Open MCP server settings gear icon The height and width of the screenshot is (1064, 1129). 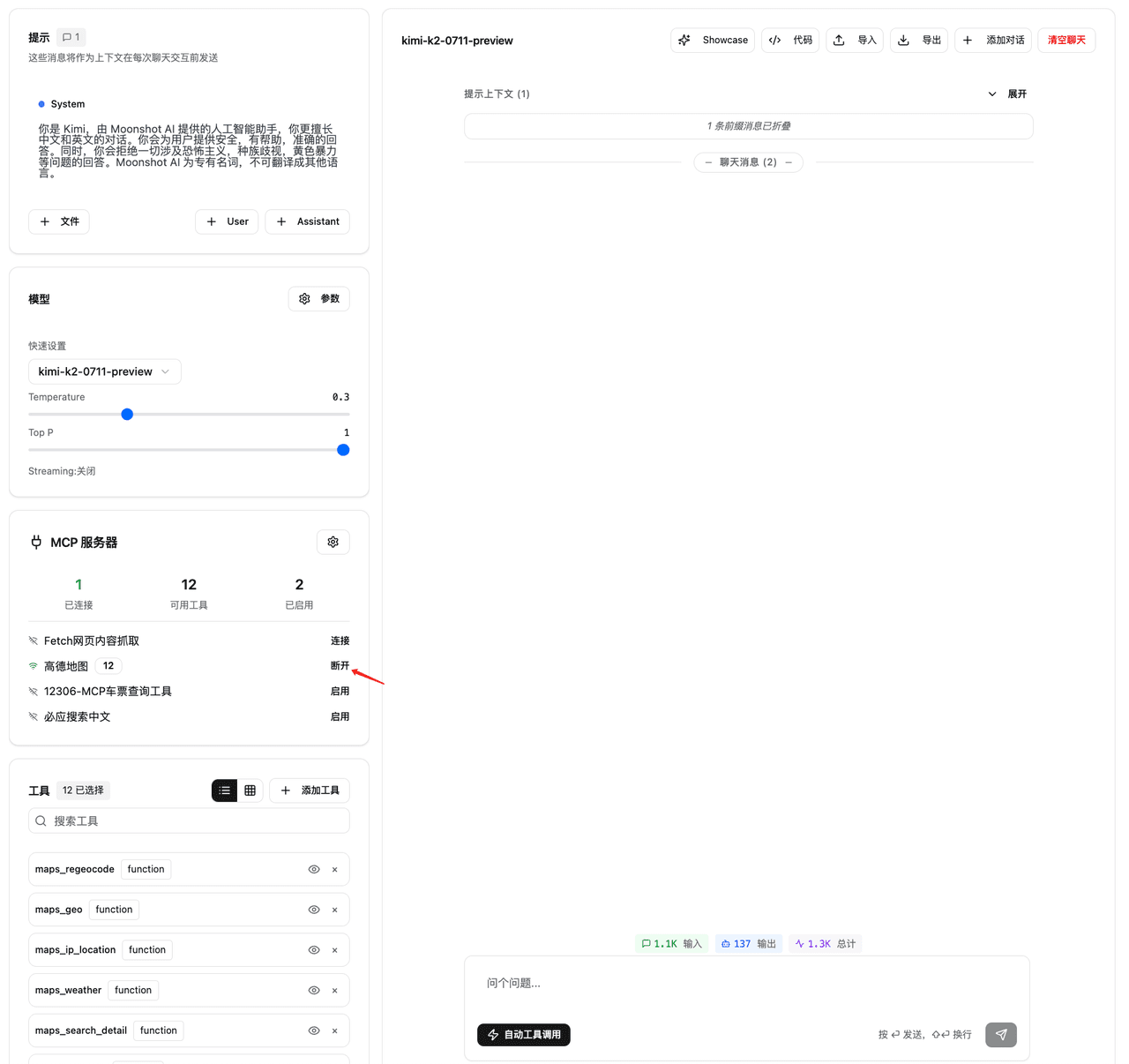click(333, 542)
